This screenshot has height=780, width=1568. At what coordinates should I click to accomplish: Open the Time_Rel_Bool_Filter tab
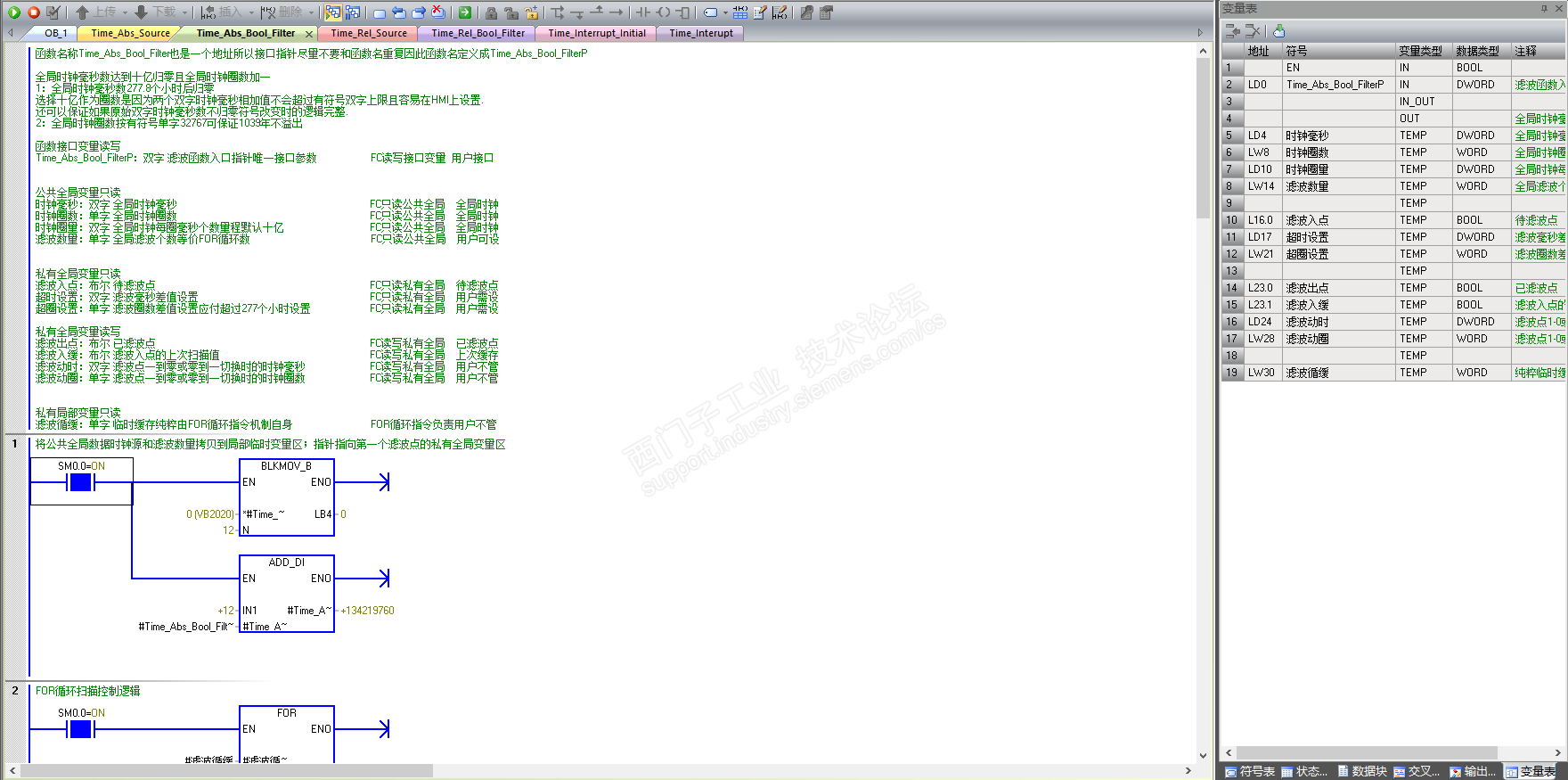click(x=478, y=33)
